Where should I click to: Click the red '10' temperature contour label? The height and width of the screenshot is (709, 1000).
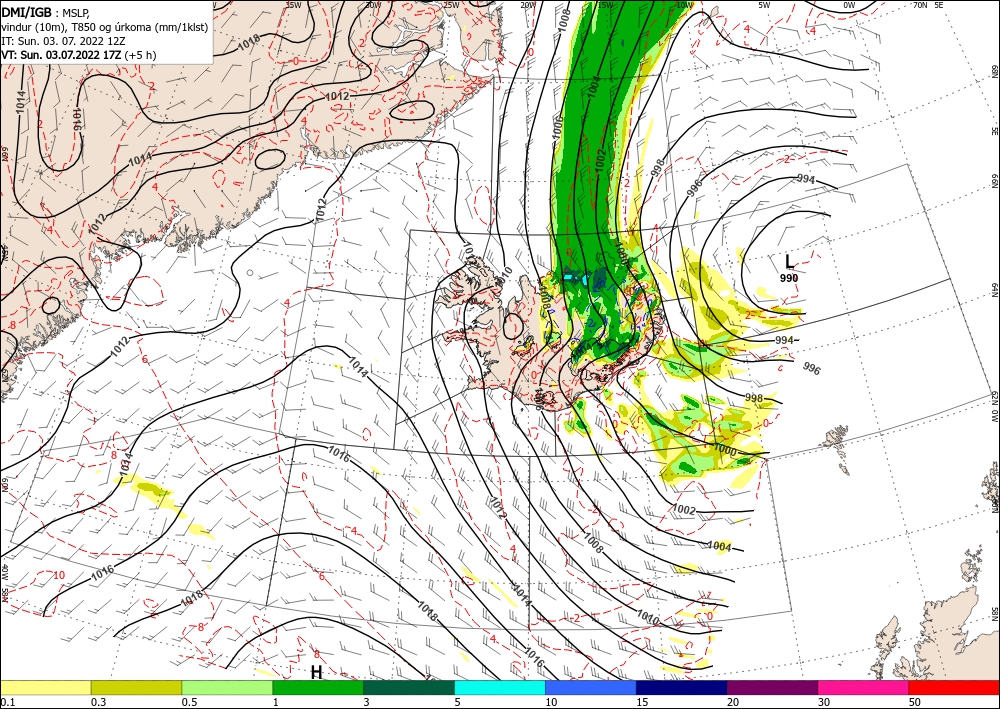pyautogui.click(x=59, y=575)
